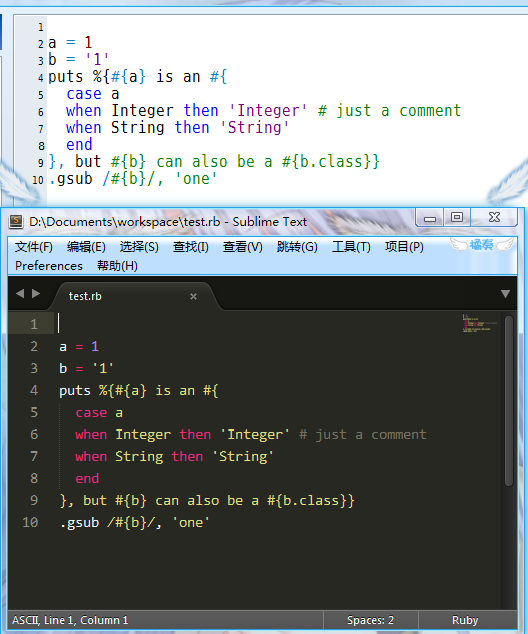Click '.gsub' in upper white editor
The height and width of the screenshot is (634, 528).
pyautogui.click(x=70, y=179)
